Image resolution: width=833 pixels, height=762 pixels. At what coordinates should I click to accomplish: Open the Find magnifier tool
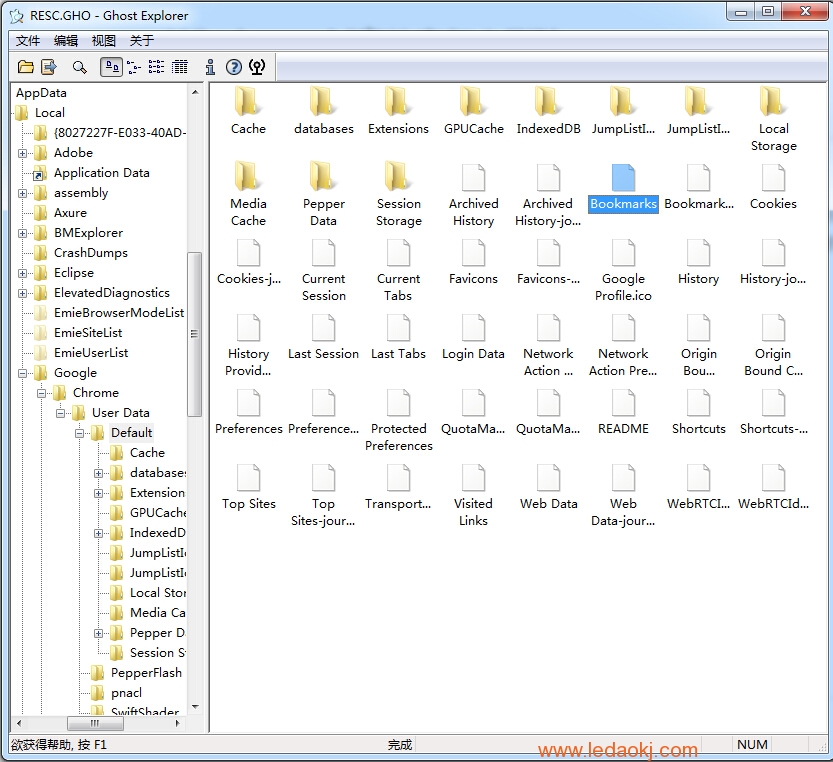pos(80,67)
